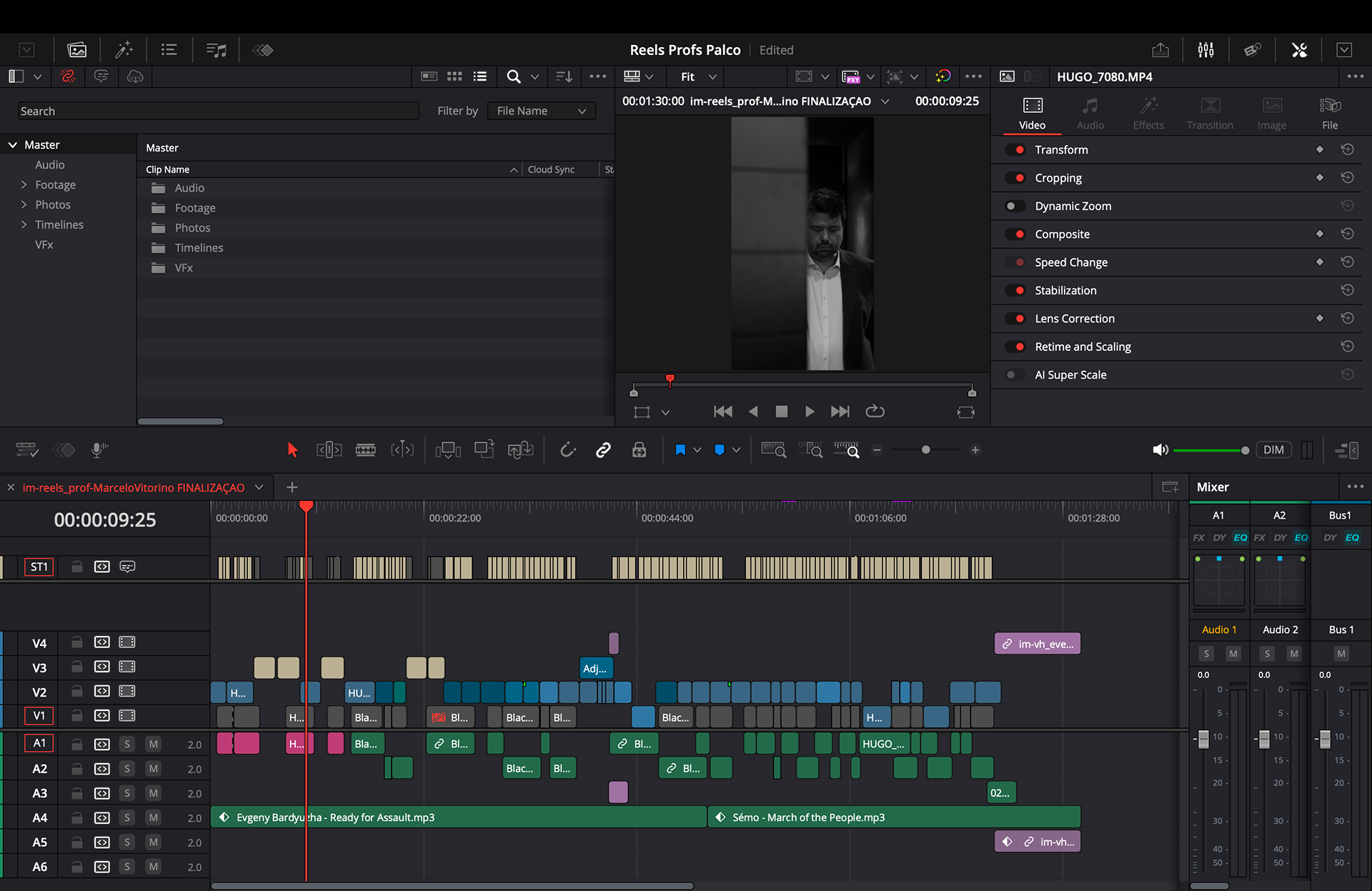Click the Insert Clip icon
Image resolution: width=1372 pixels, height=891 pixels.
click(448, 449)
